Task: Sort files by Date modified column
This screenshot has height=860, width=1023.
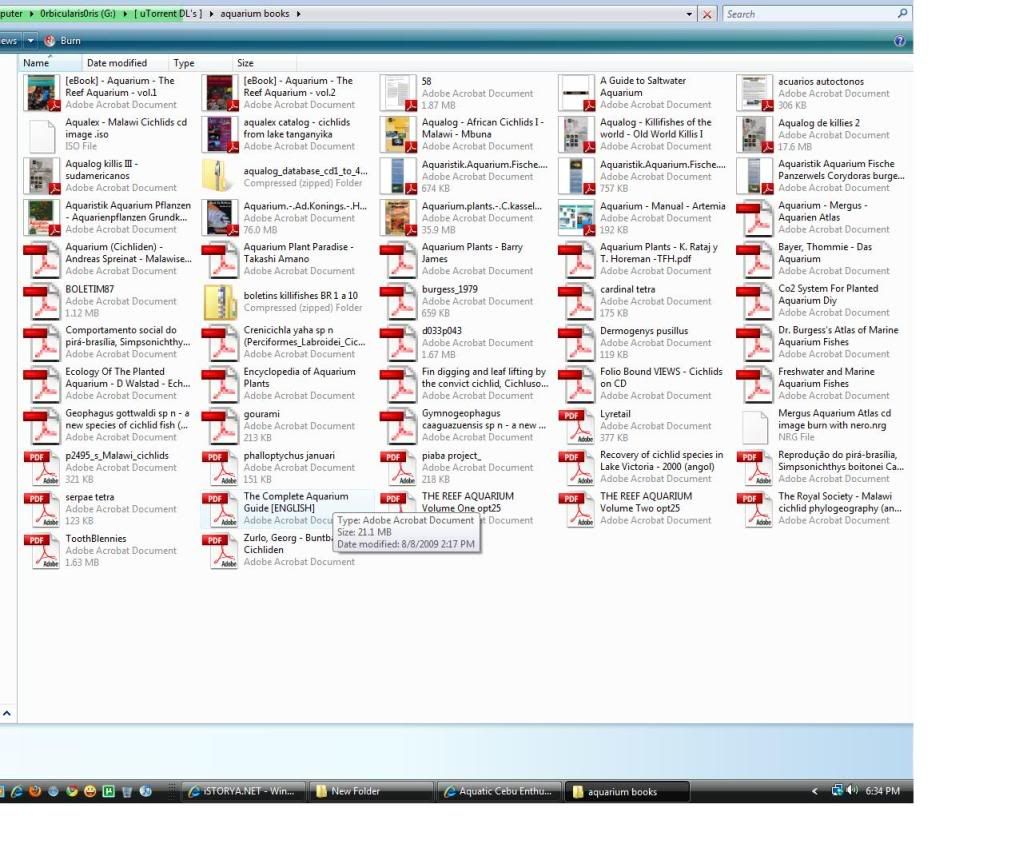Action: point(117,63)
